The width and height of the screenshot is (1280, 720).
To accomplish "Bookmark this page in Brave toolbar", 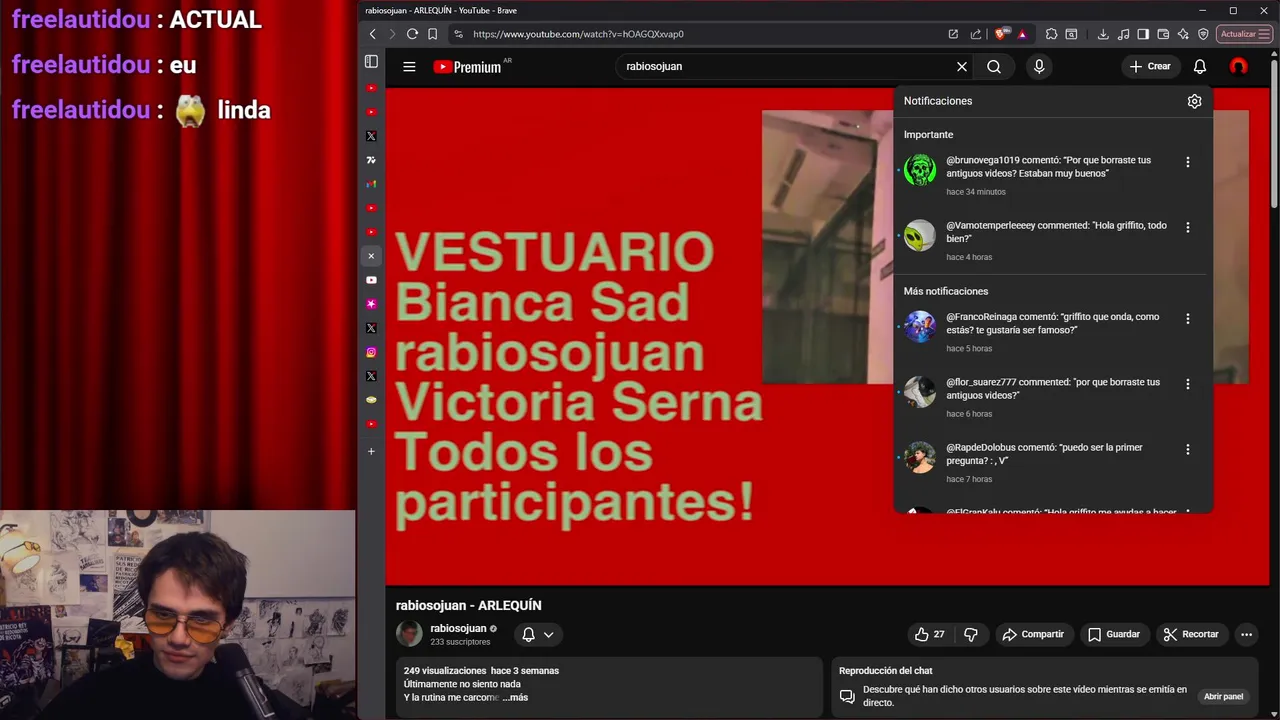I will pyautogui.click(x=433, y=34).
